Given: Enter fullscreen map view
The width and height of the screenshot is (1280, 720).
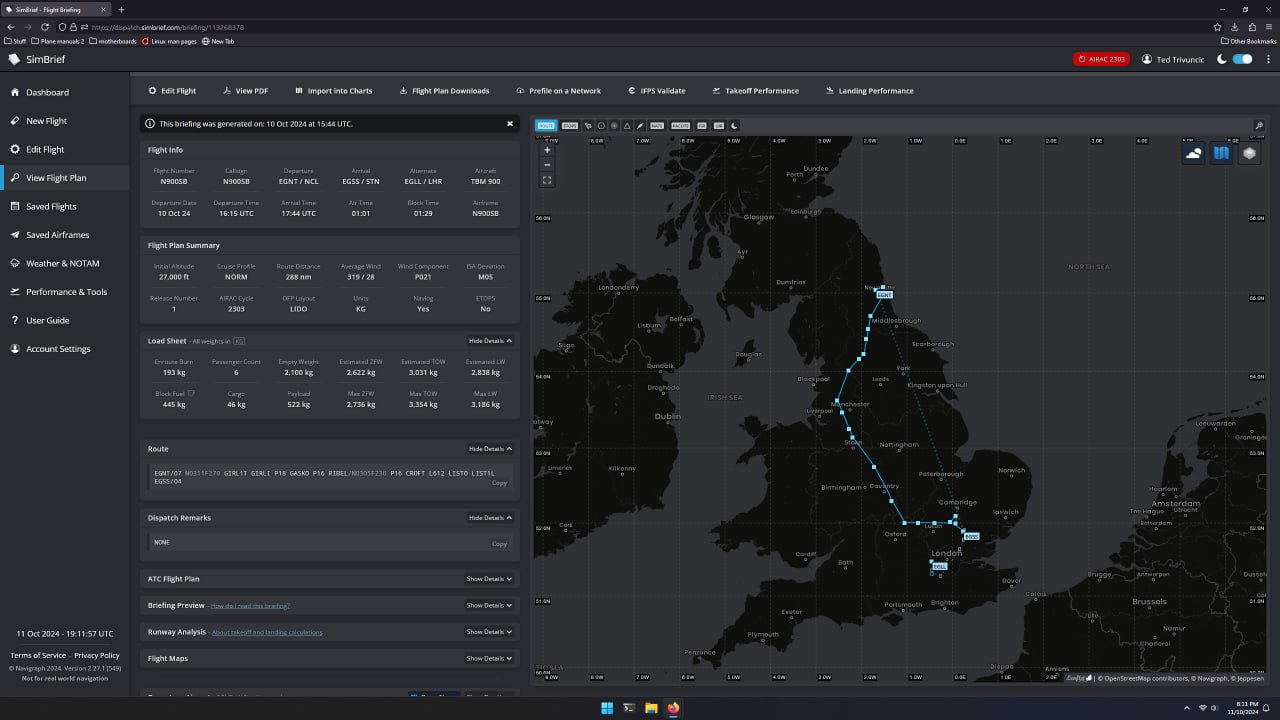Looking at the screenshot, I should coord(547,180).
